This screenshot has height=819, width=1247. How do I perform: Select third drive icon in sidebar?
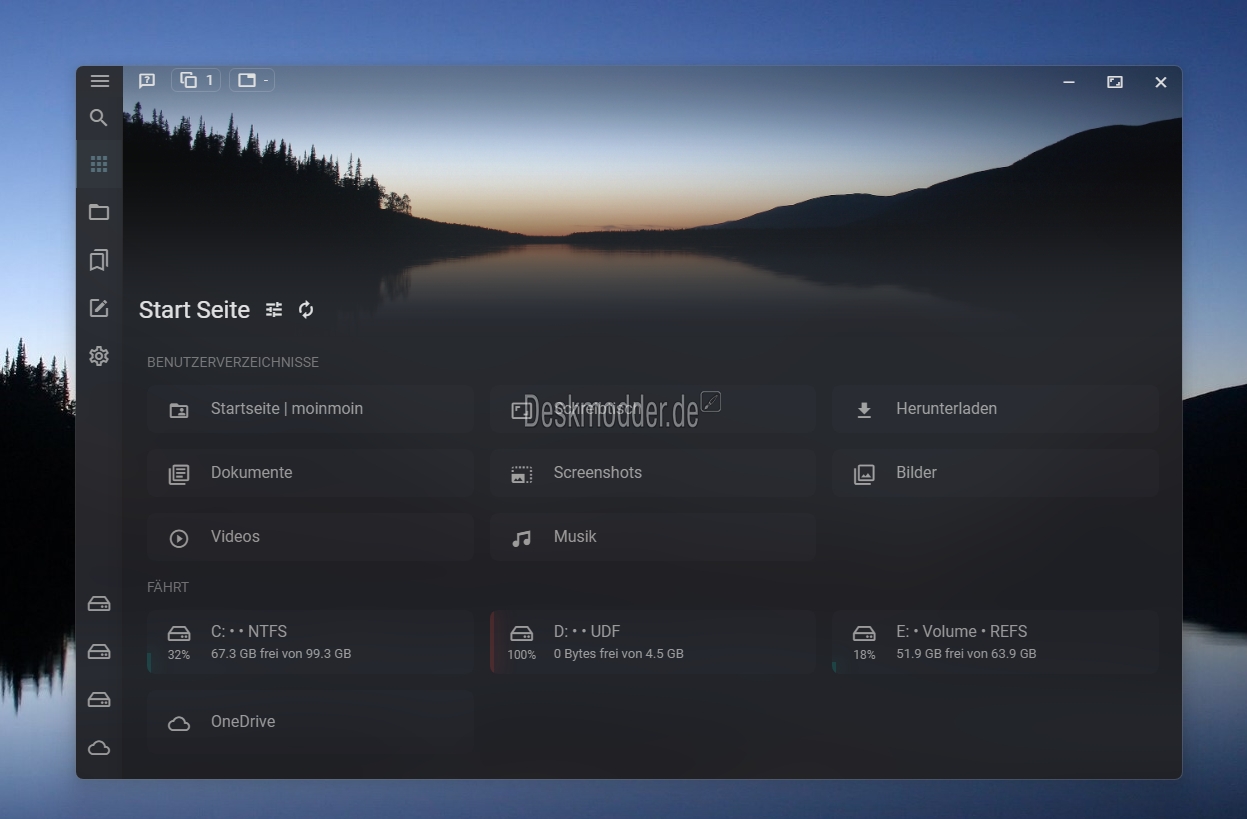click(x=99, y=700)
